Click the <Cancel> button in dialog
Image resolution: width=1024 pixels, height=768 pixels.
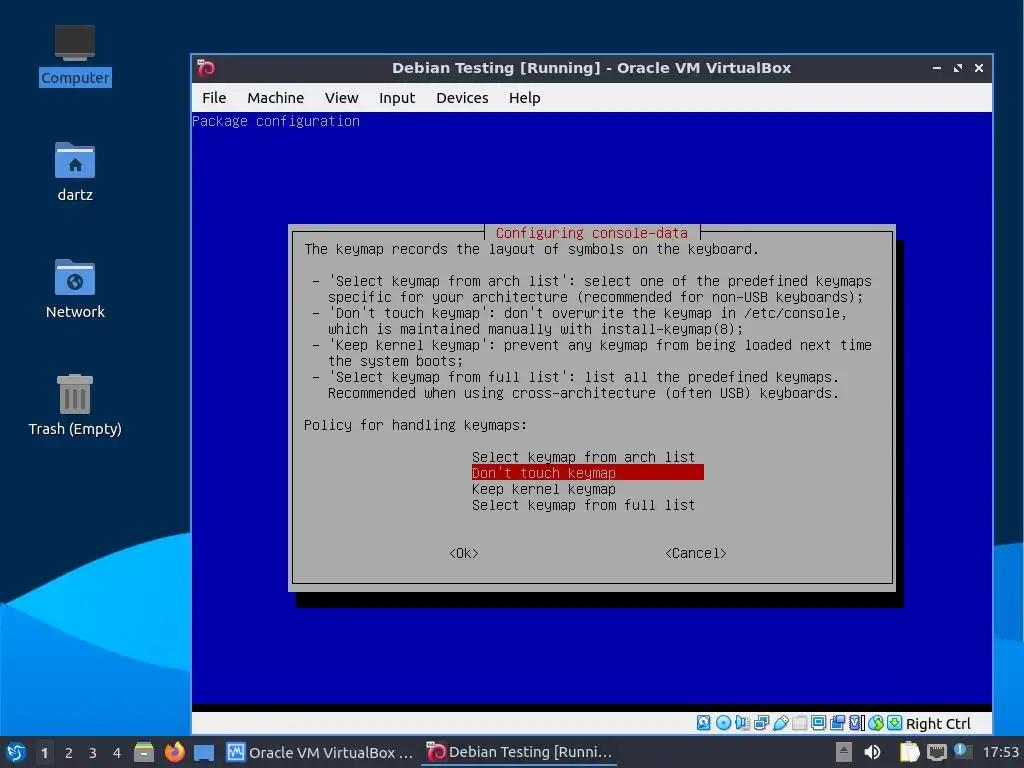pos(696,553)
